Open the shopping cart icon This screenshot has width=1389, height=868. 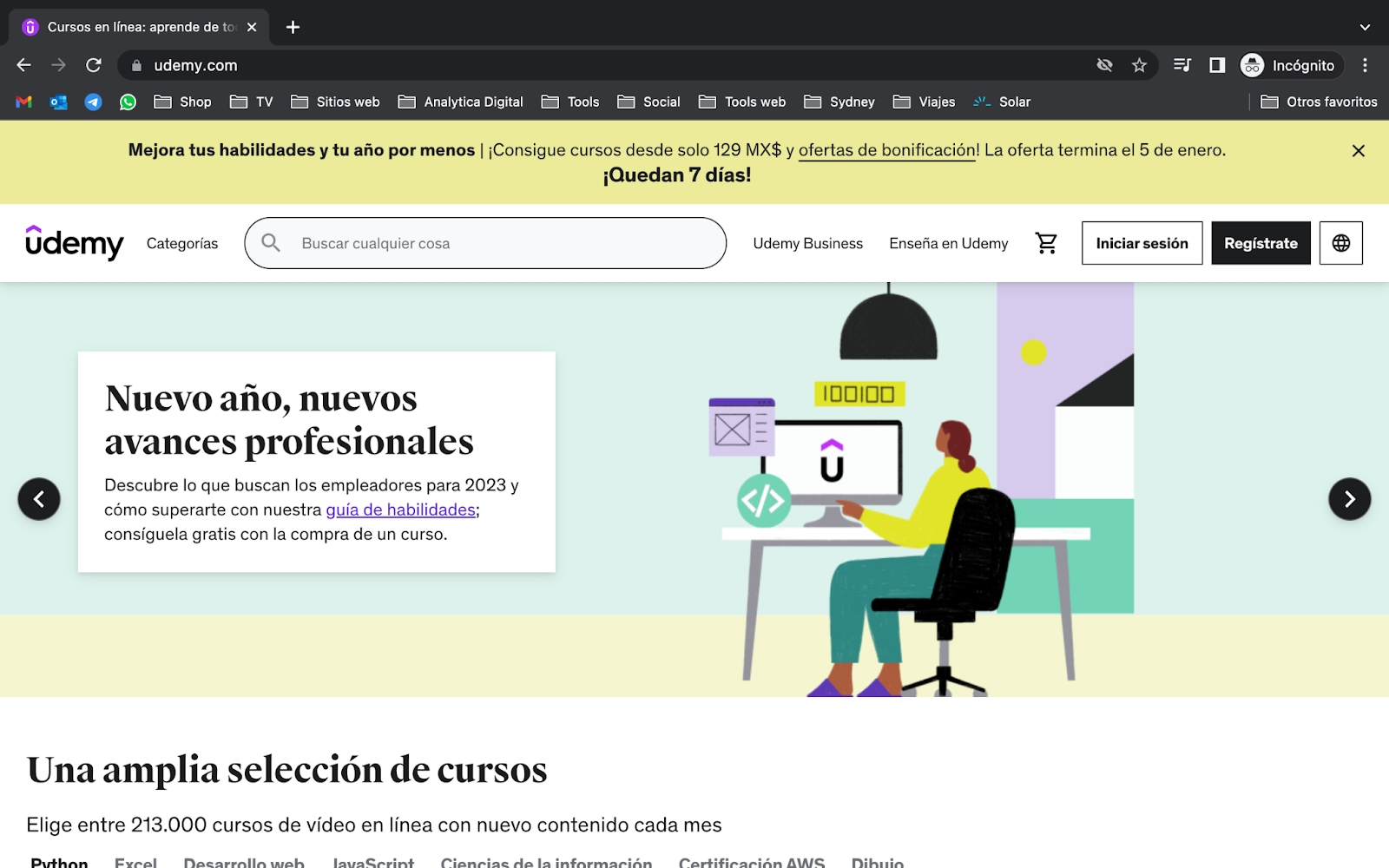[x=1046, y=243]
